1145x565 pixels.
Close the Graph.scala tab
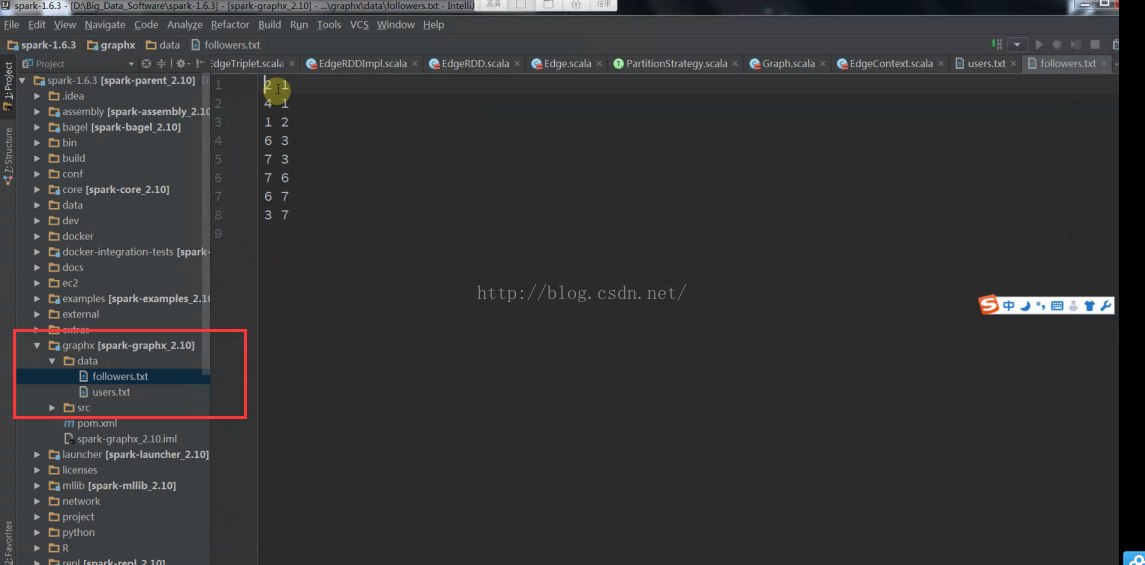tap(822, 64)
